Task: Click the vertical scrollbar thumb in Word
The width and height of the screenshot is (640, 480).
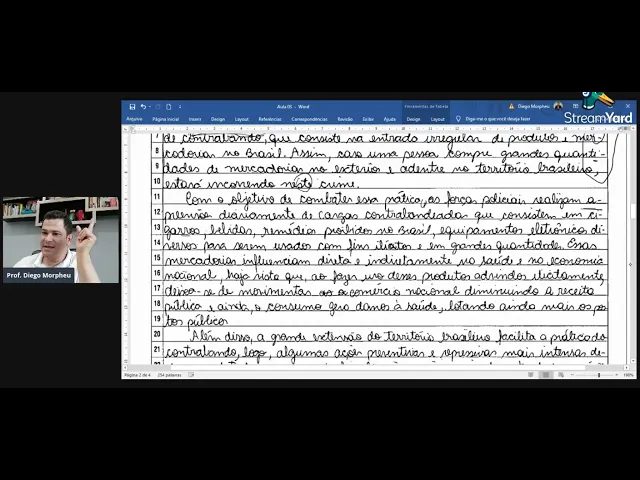Action: [633, 211]
